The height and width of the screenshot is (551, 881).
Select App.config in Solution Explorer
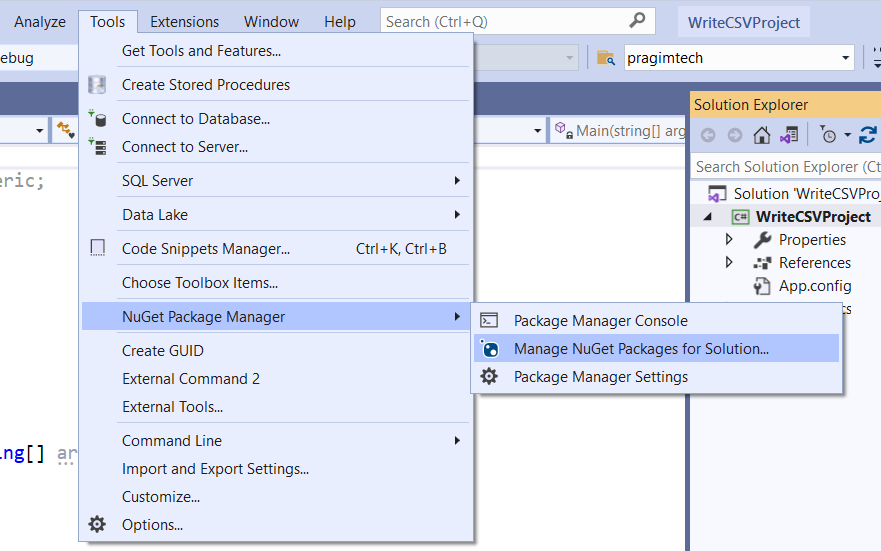click(815, 286)
